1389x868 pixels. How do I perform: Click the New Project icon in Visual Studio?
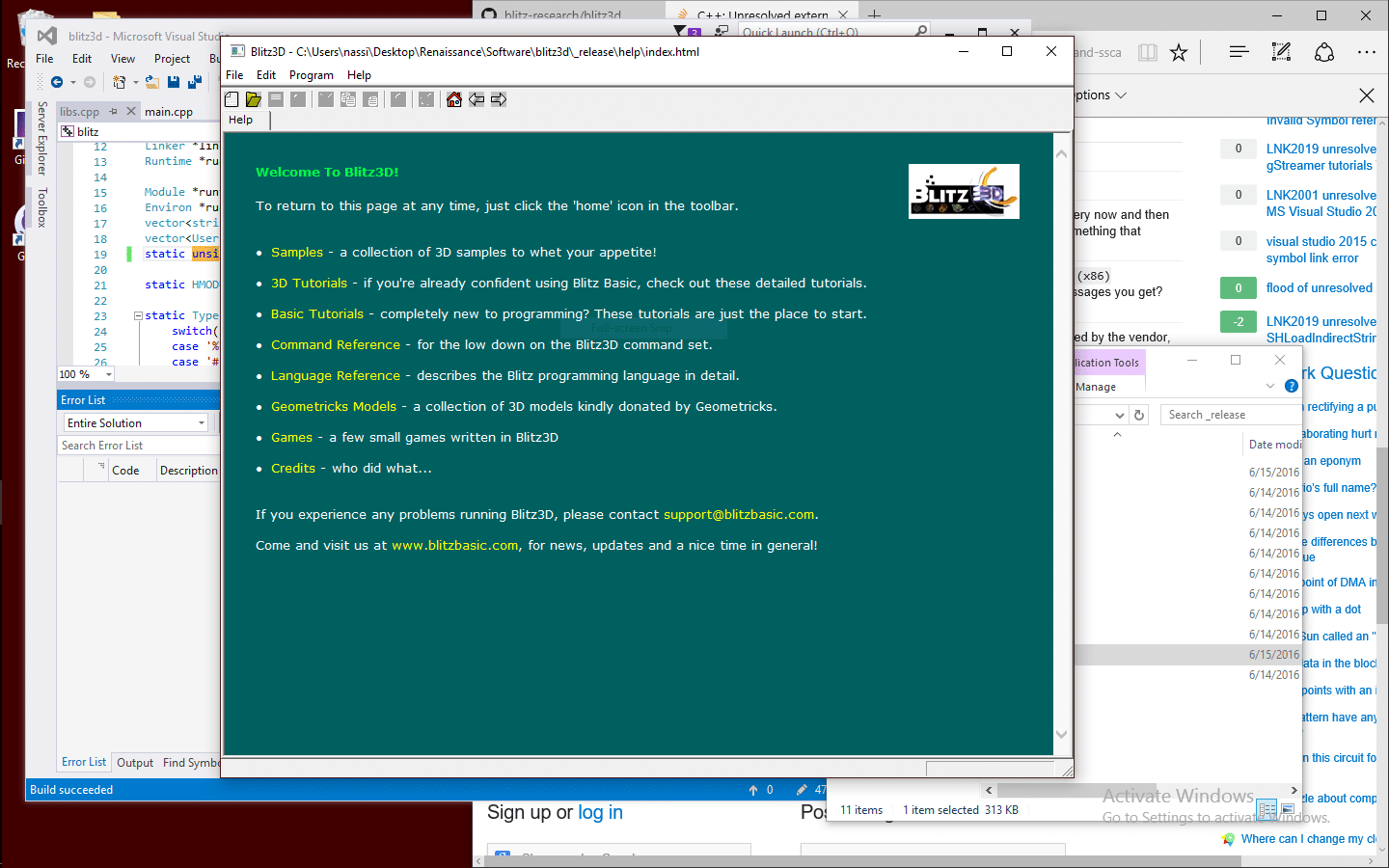pyautogui.click(x=120, y=83)
